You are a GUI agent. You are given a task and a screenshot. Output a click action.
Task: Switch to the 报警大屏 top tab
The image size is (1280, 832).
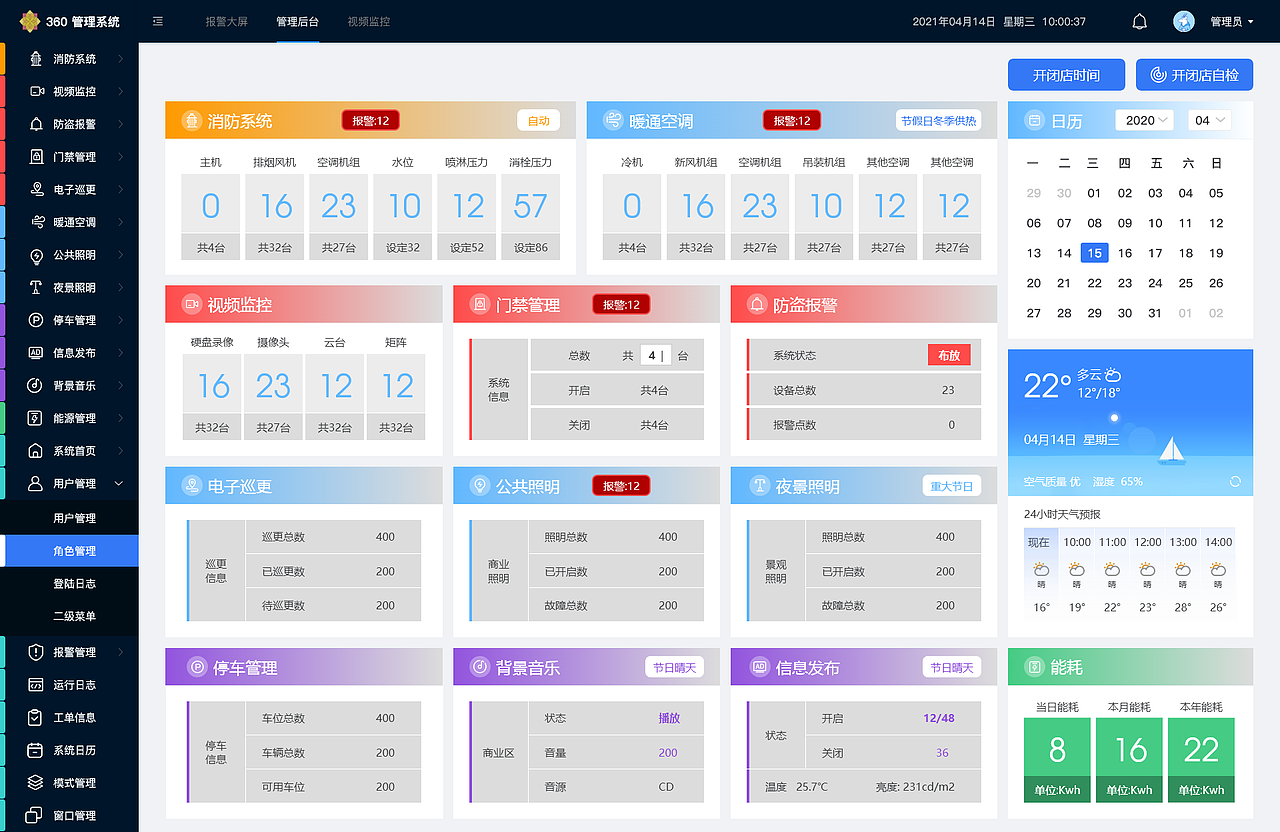click(226, 21)
